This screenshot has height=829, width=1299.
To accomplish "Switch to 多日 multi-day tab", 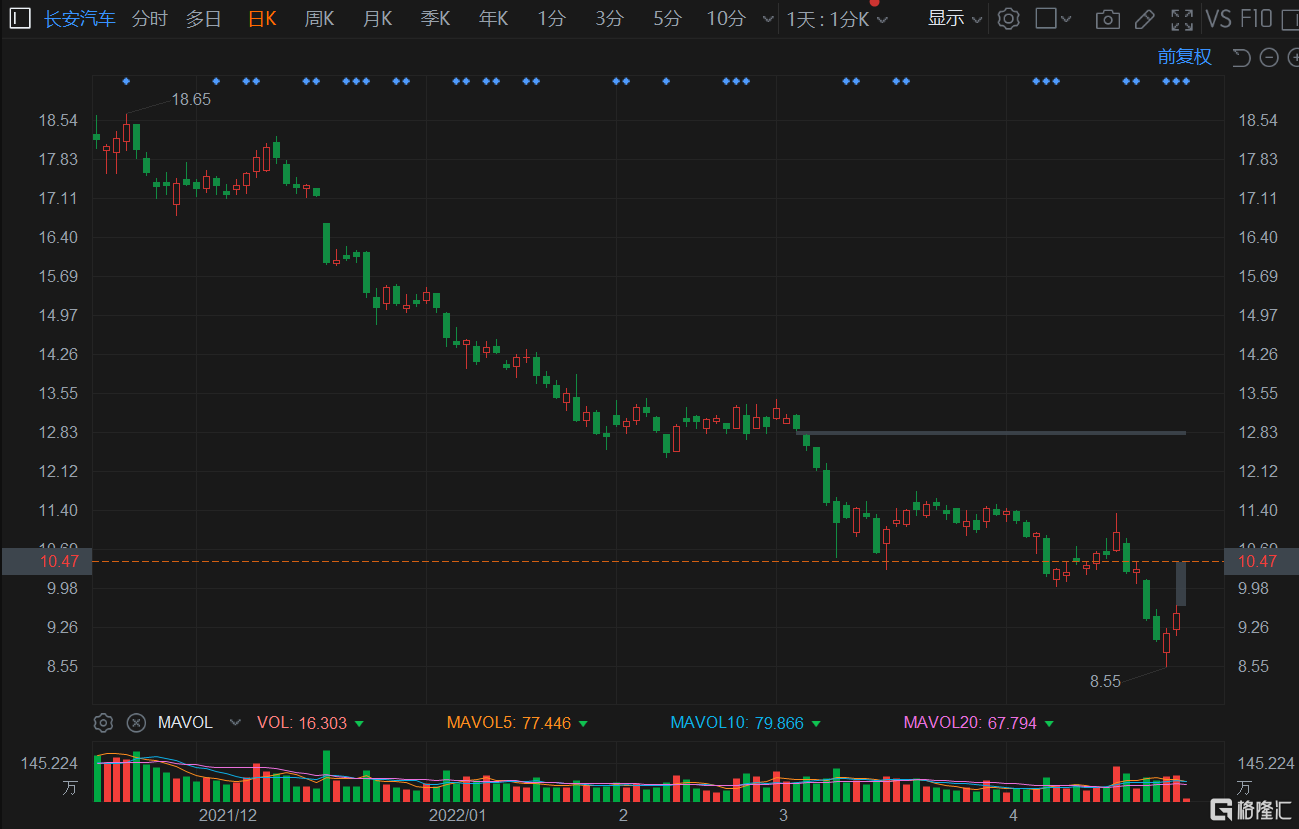I will pos(204,18).
